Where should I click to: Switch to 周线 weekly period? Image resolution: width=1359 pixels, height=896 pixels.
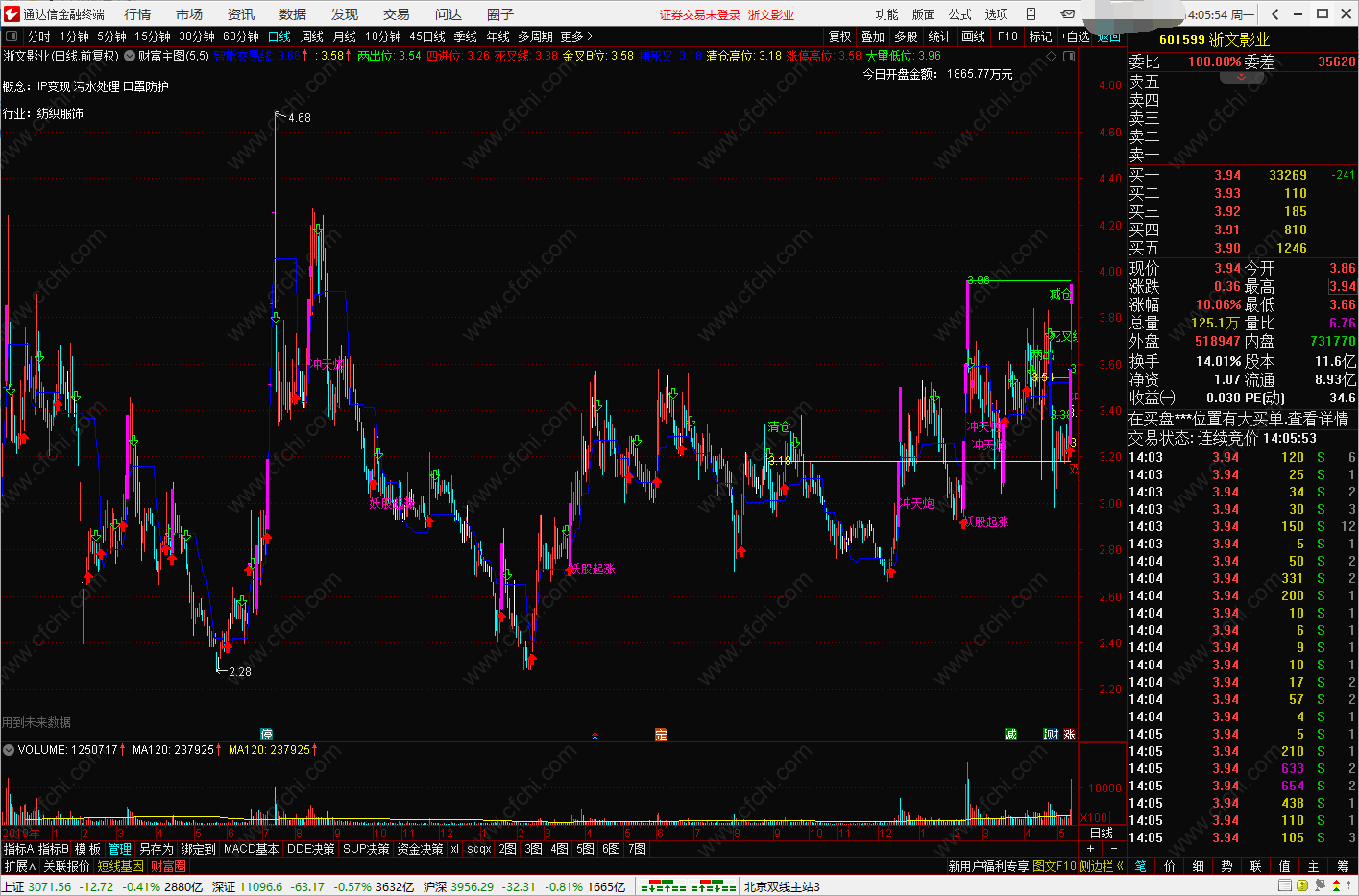[x=312, y=36]
